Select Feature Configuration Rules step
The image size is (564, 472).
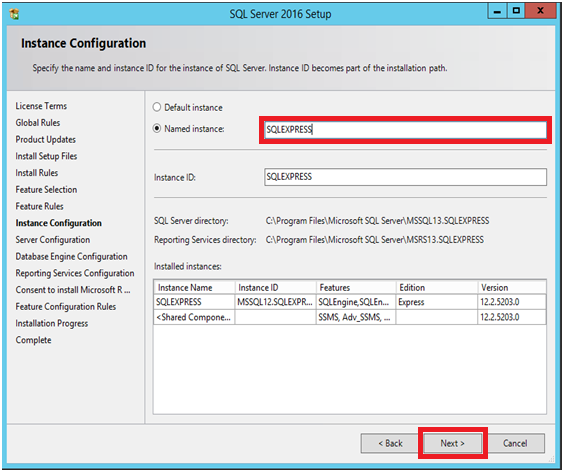tap(66, 307)
